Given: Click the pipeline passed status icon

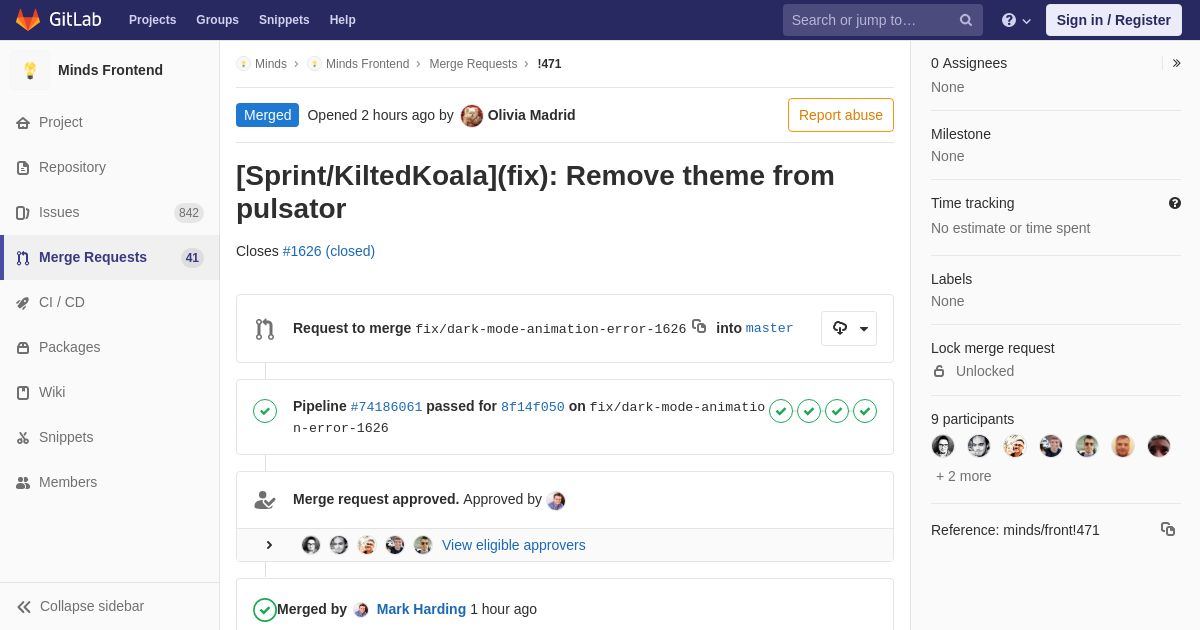Looking at the screenshot, I should click(x=265, y=411).
